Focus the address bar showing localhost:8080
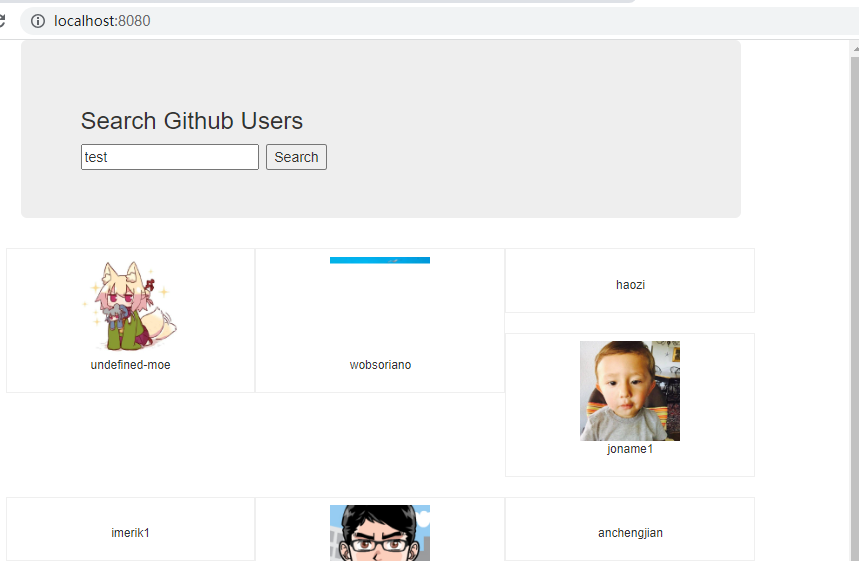The width and height of the screenshot is (859, 561). [x=300, y=21]
